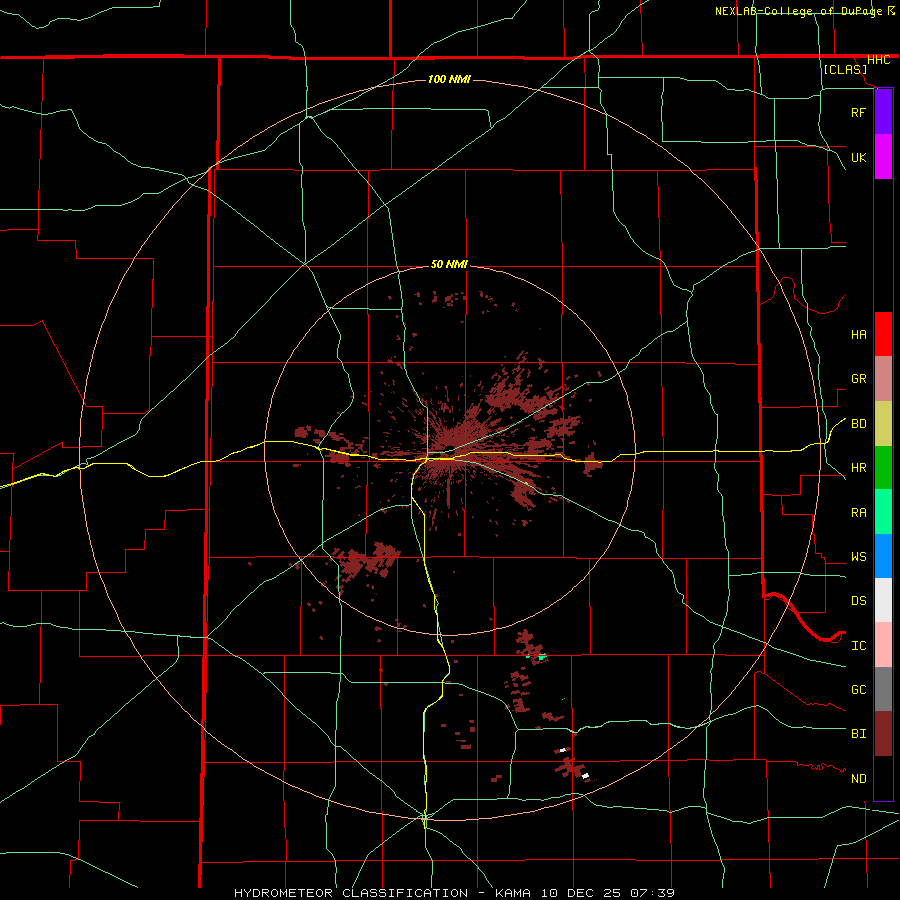Click the RA legend label
Image resolution: width=900 pixels, height=900 pixels.
point(858,513)
